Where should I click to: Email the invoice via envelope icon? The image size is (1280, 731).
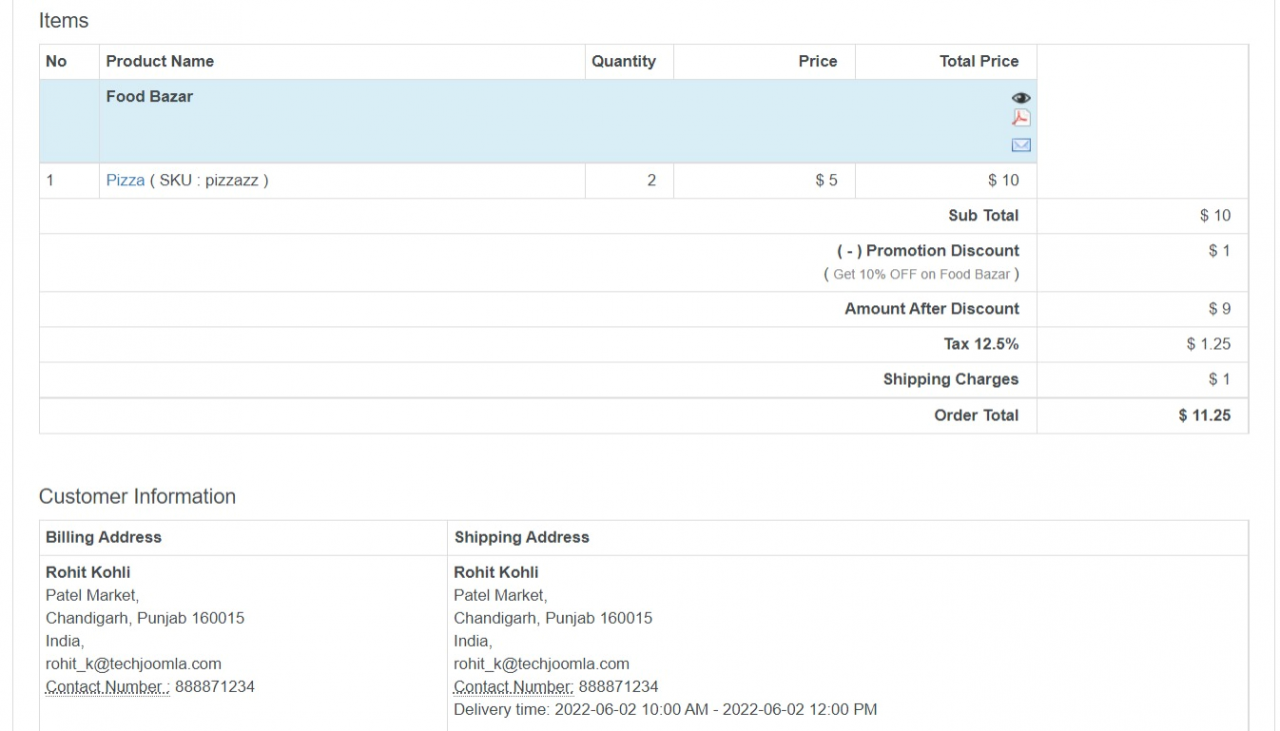click(x=1021, y=145)
